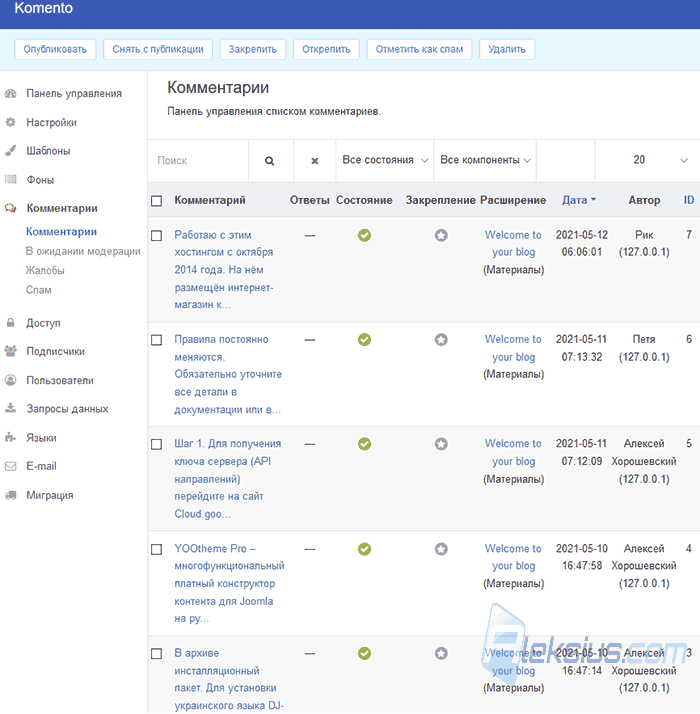The width and height of the screenshot is (700, 714).
Task: Click published state checkmark for Петя's comment
Action: tap(364, 340)
